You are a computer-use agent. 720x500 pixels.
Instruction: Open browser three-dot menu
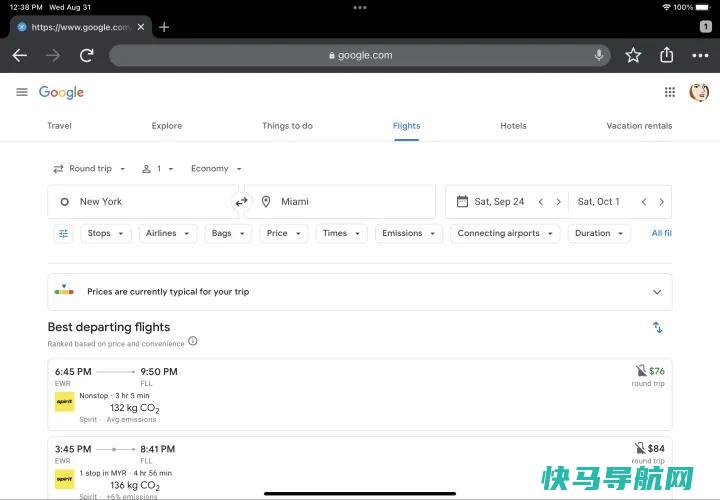(700, 56)
